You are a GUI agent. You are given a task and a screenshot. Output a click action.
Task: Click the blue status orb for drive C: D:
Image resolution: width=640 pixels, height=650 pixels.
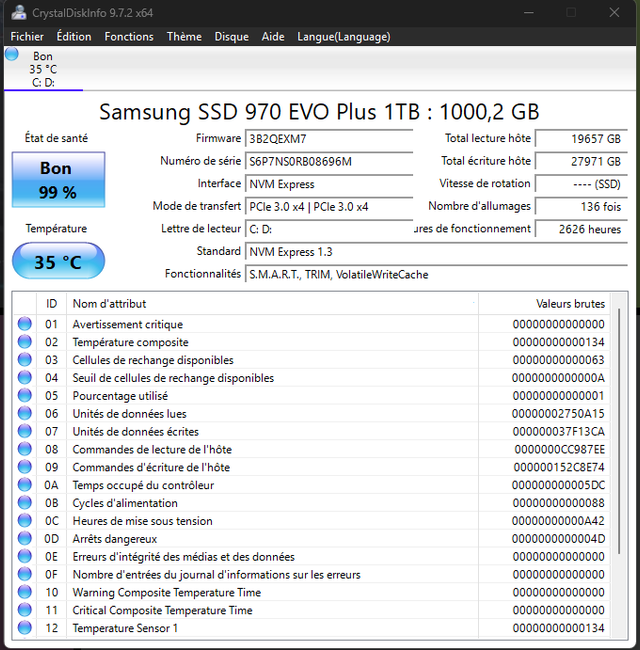12,55
